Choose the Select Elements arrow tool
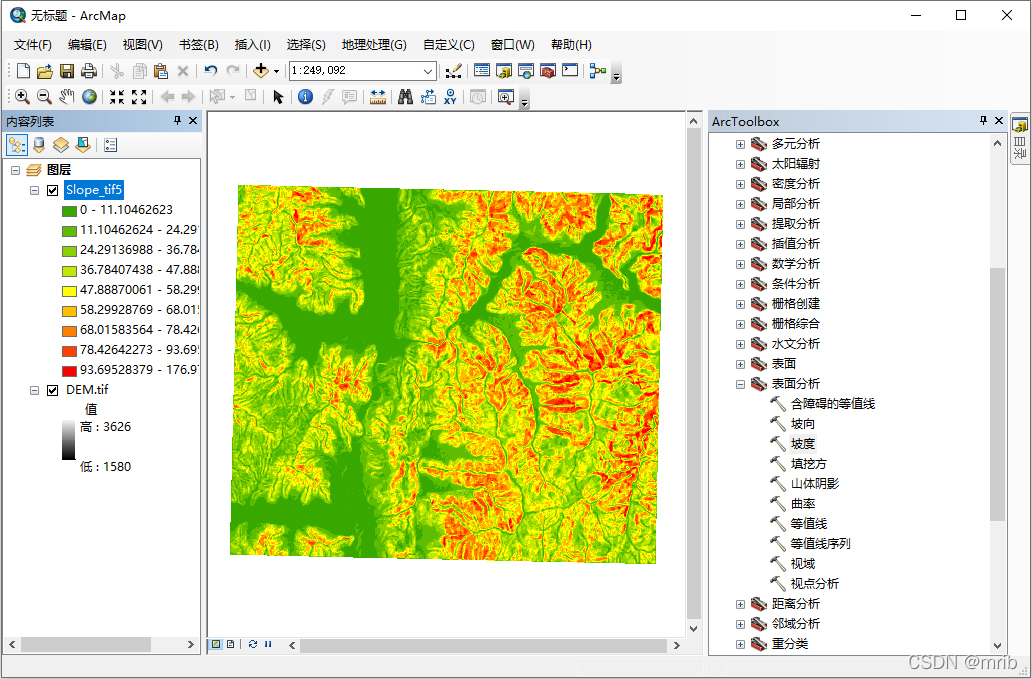The width and height of the screenshot is (1032, 679). pyautogui.click(x=278, y=97)
